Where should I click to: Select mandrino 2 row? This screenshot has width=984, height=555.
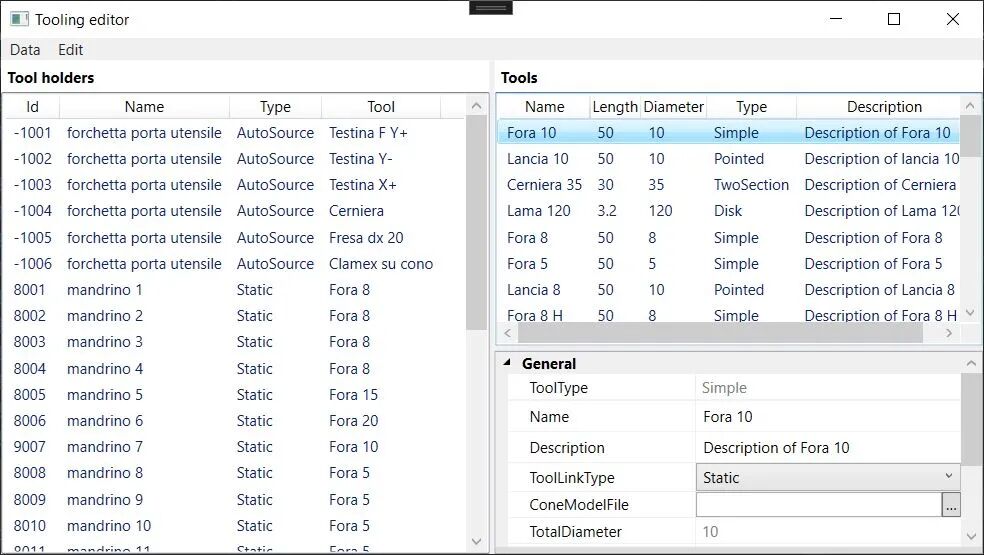click(235, 316)
